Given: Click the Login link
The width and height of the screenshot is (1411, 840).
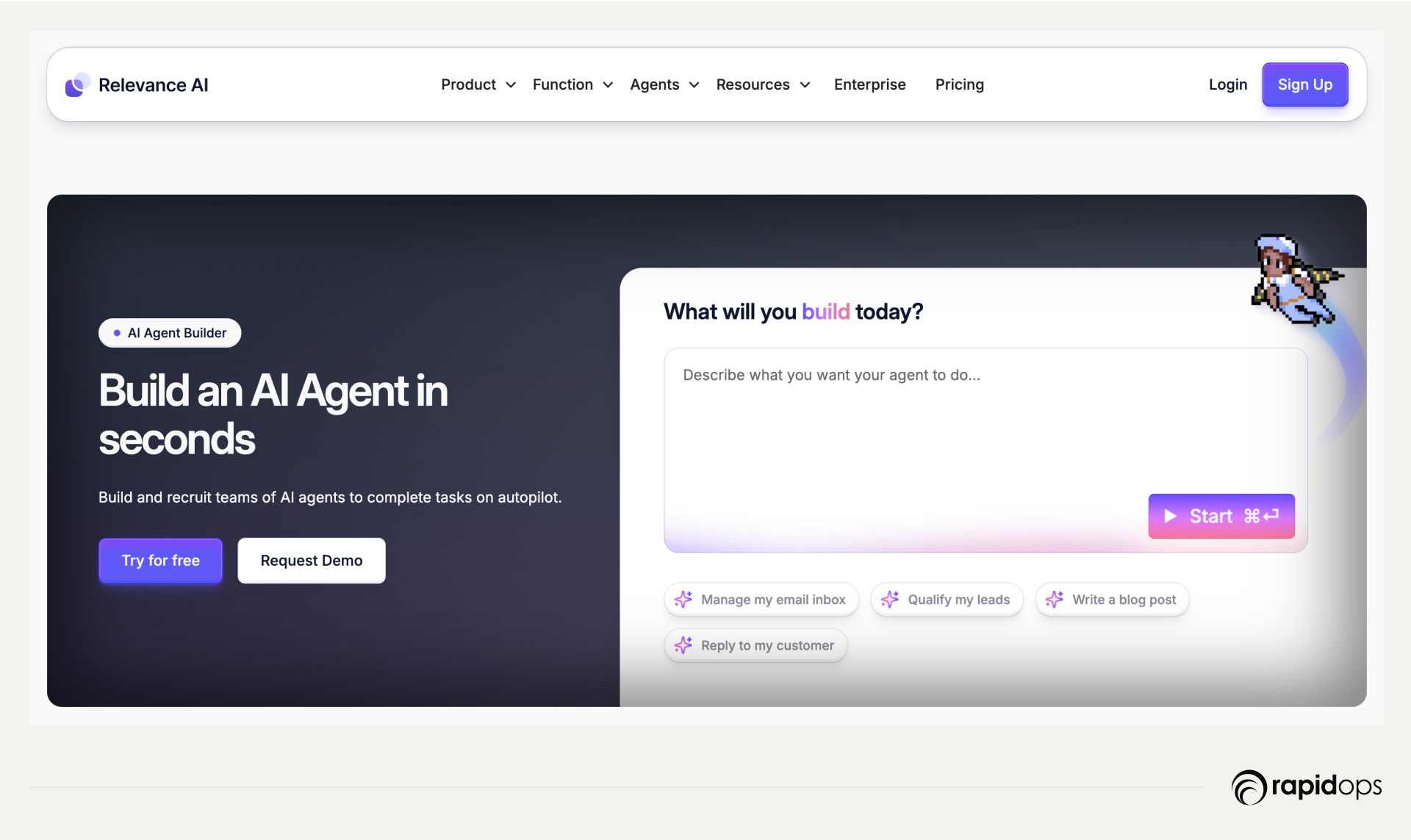Looking at the screenshot, I should tap(1227, 85).
